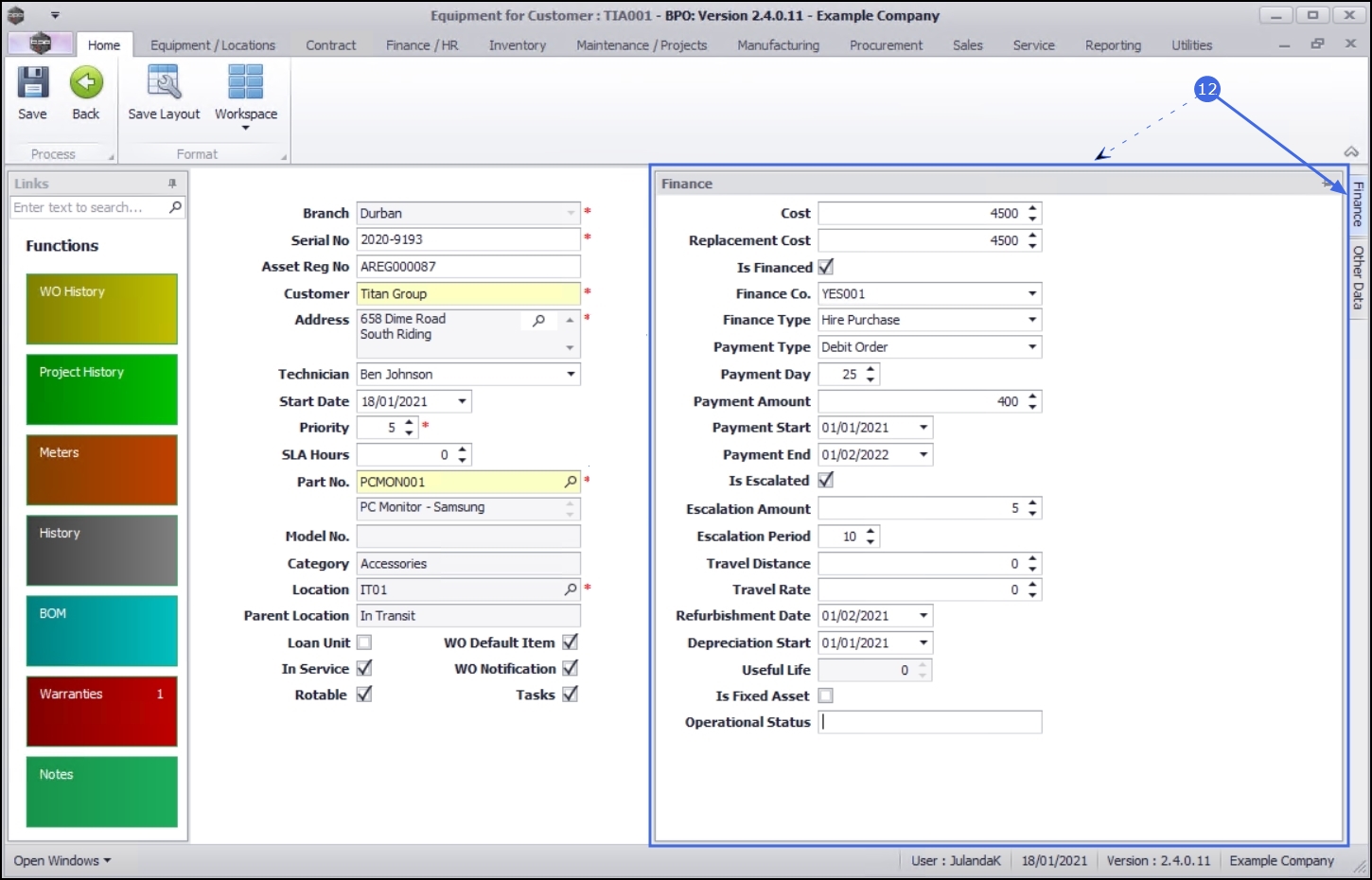
Task: Switch to the Equipment / Locations tab
Action: click(x=213, y=44)
